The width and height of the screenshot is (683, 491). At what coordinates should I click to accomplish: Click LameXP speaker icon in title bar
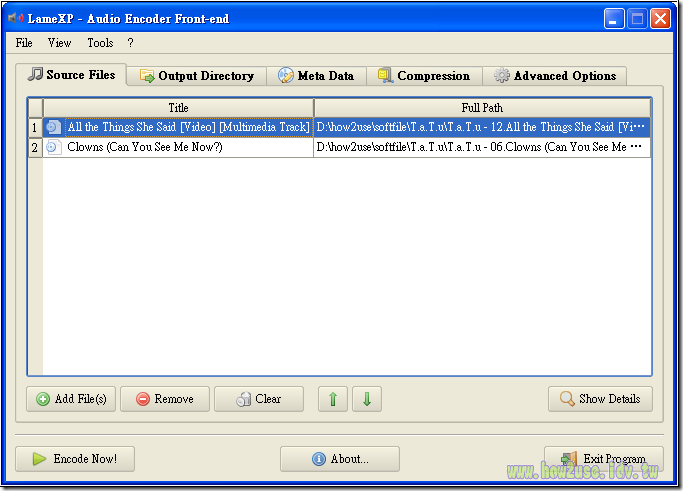16,18
